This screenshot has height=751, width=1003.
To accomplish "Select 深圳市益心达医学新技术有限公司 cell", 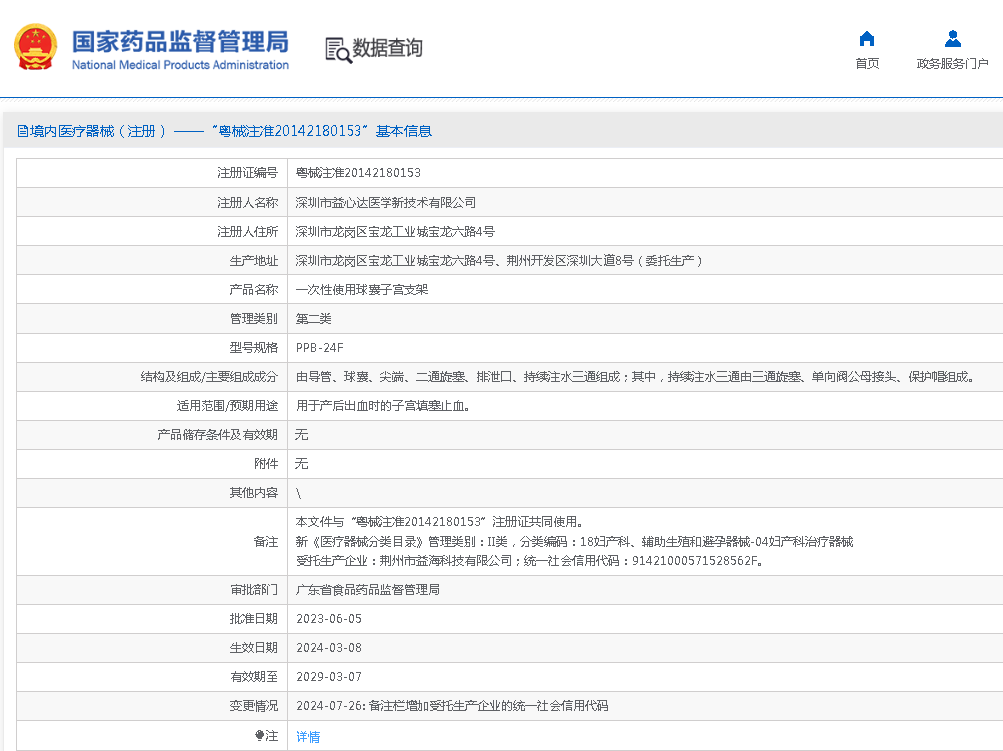I will [x=385, y=202].
